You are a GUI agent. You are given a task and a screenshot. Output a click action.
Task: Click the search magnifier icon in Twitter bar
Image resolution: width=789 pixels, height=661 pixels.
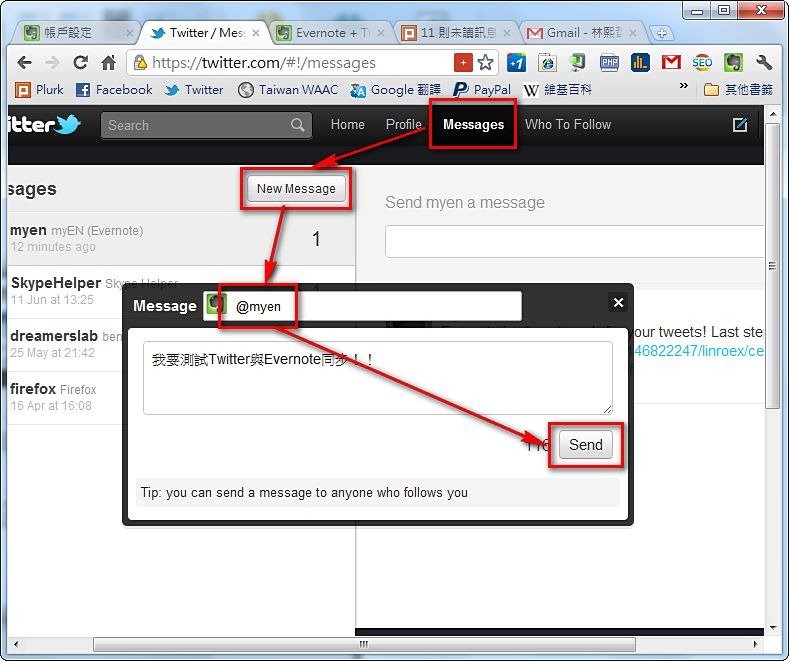(x=297, y=125)
